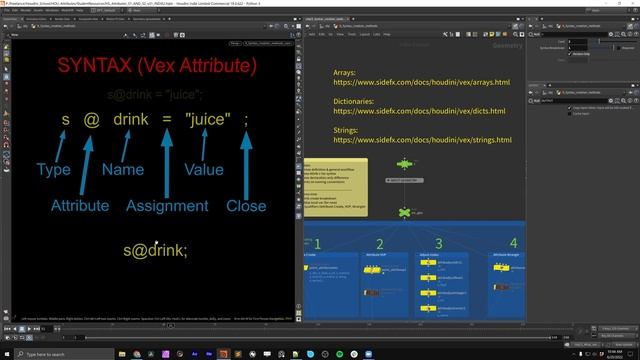This screenshot has height=360, width=640.
Task: Click the network box toolbar icon in network editor
Action: coord(498,35)
